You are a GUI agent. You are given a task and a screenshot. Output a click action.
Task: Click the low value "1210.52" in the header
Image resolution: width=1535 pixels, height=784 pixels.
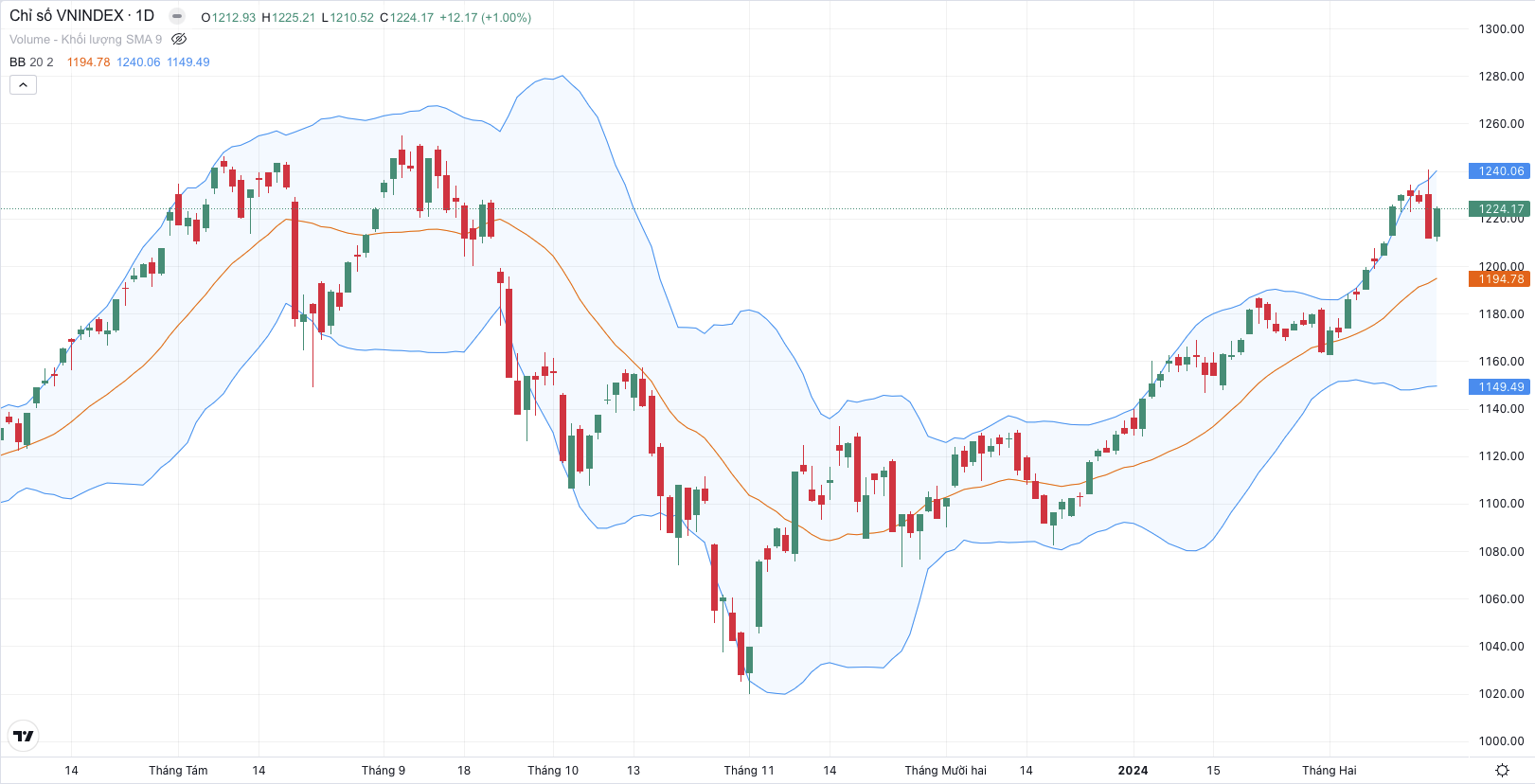click(352, 18)
